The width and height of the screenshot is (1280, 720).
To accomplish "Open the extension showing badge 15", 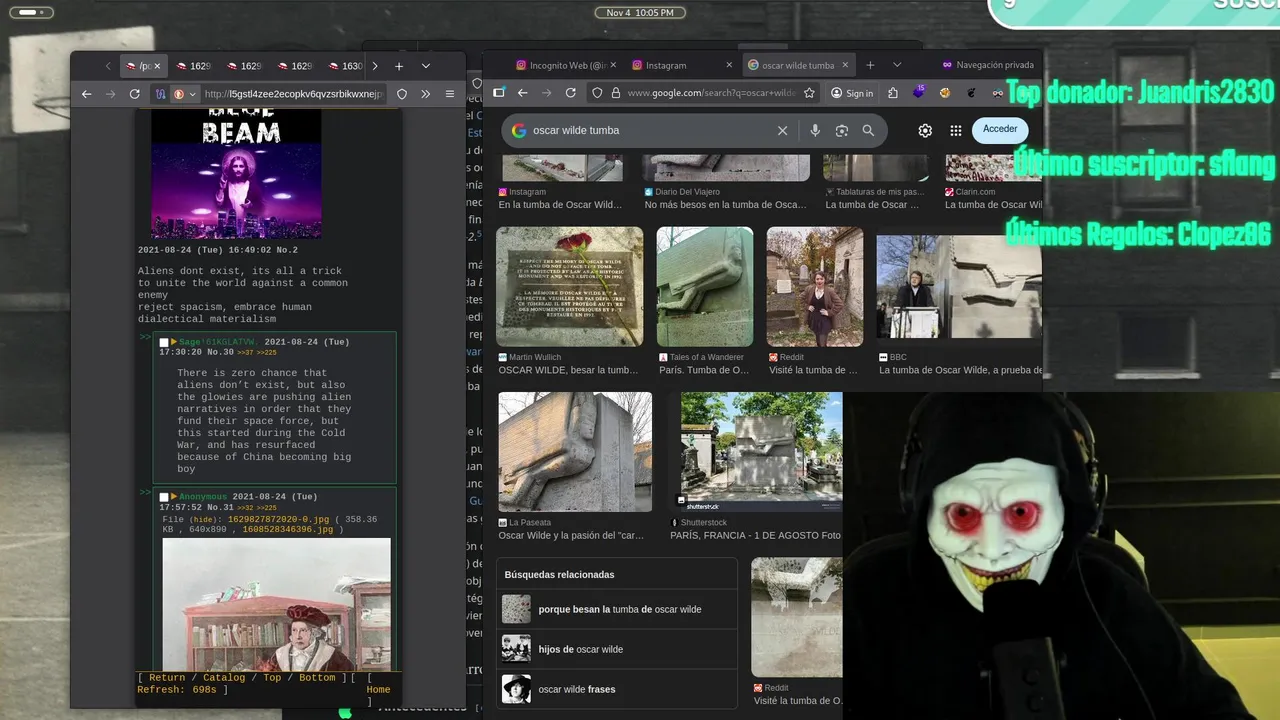I will point(919,93).
